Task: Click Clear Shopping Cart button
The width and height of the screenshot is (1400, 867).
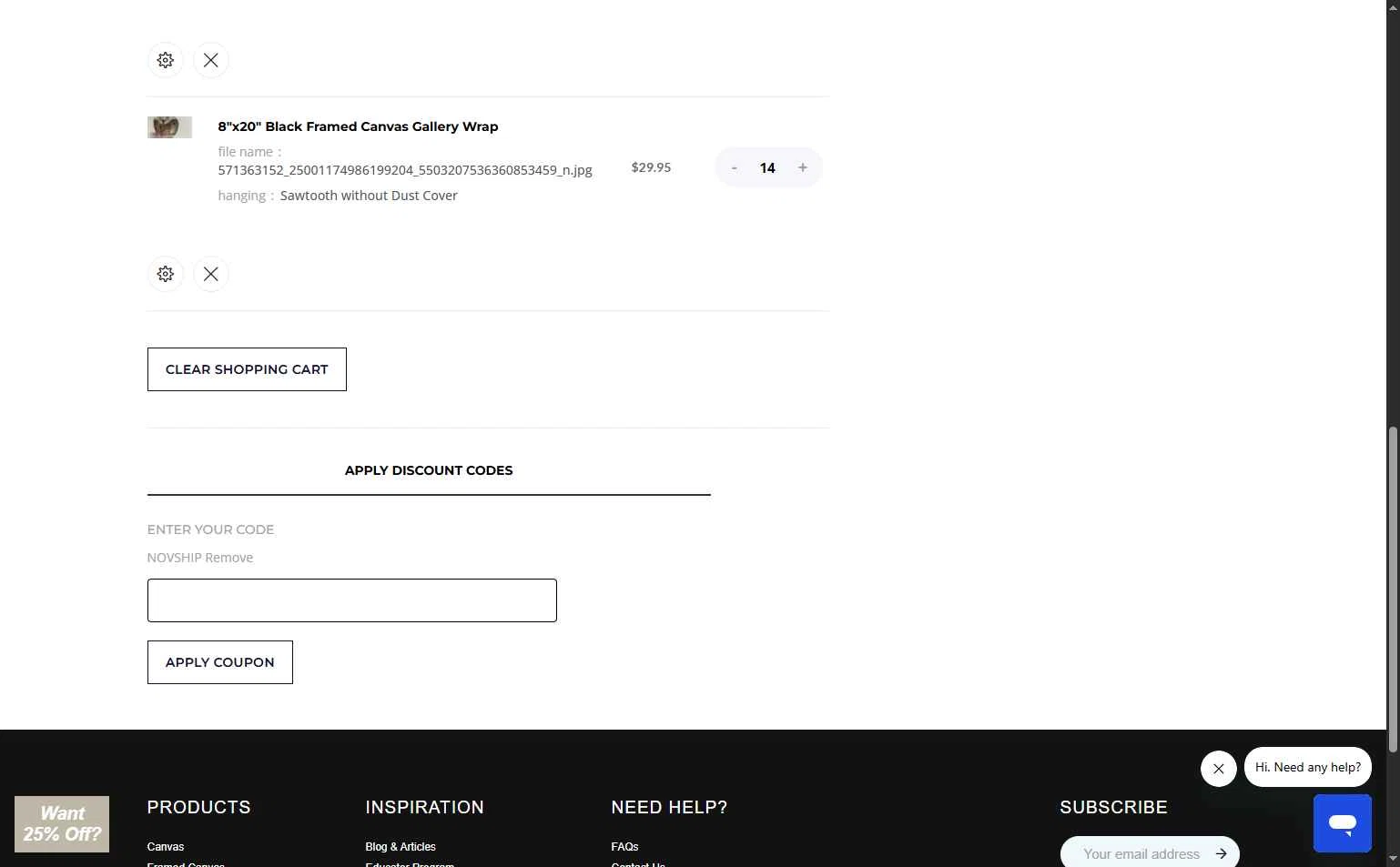Action: [247, 369]
